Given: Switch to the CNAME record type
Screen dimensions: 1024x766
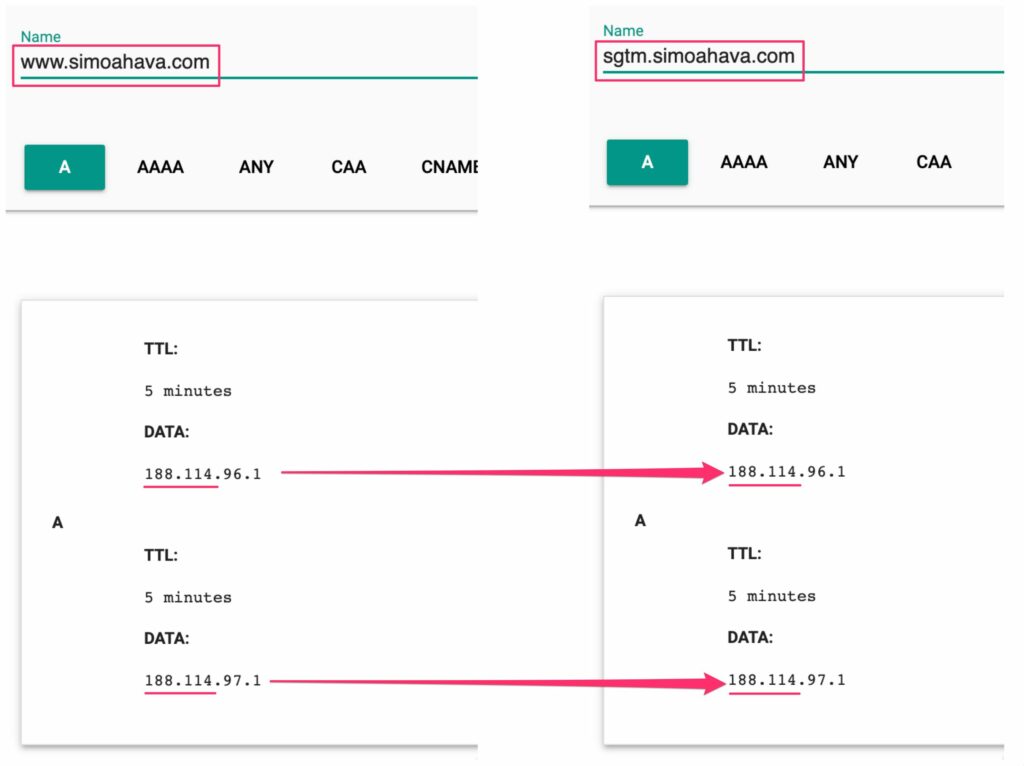Looking at the screenshot, I should [x=449, y=167].
